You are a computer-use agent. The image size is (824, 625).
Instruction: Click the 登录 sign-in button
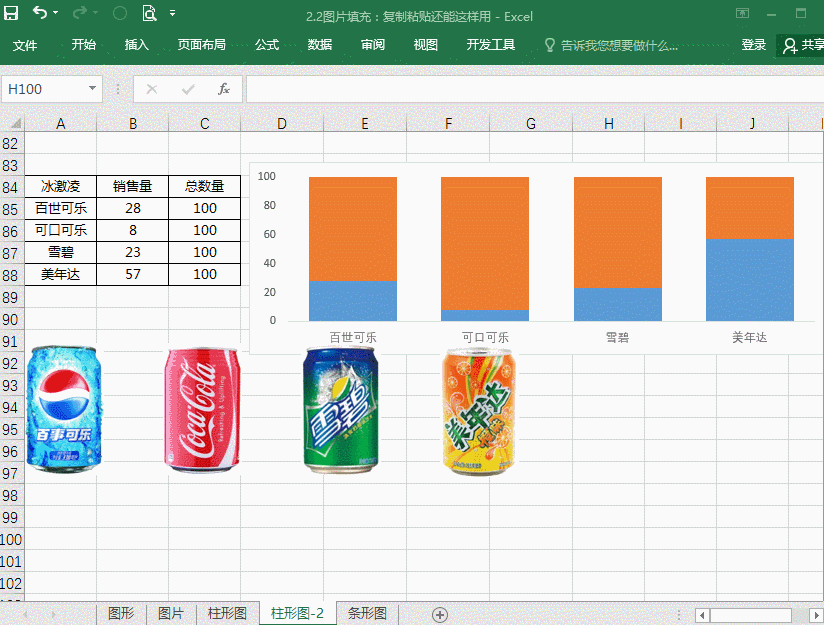point(754,45)
